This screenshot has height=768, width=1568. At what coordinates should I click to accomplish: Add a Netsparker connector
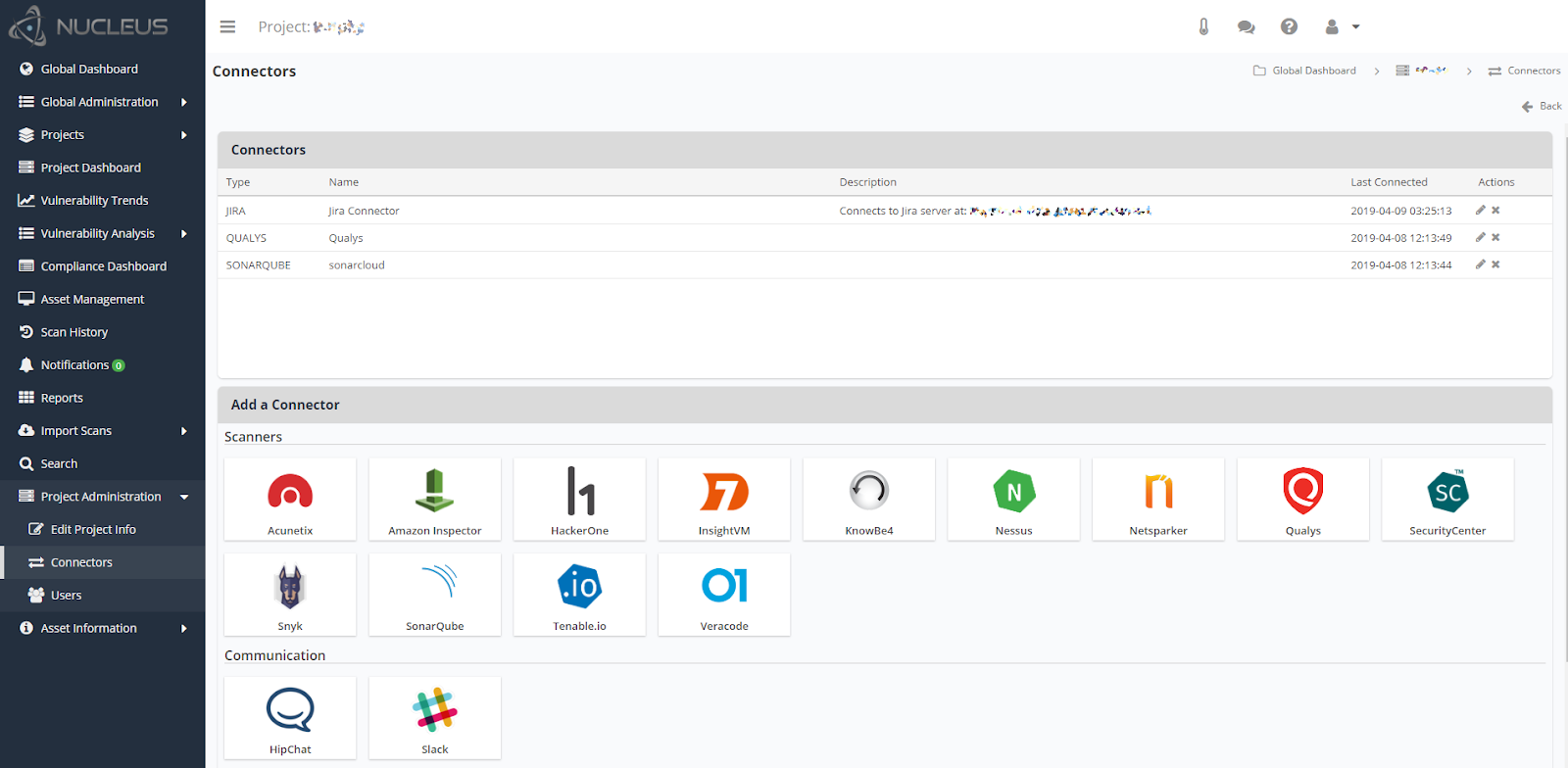pos(1158,500)
